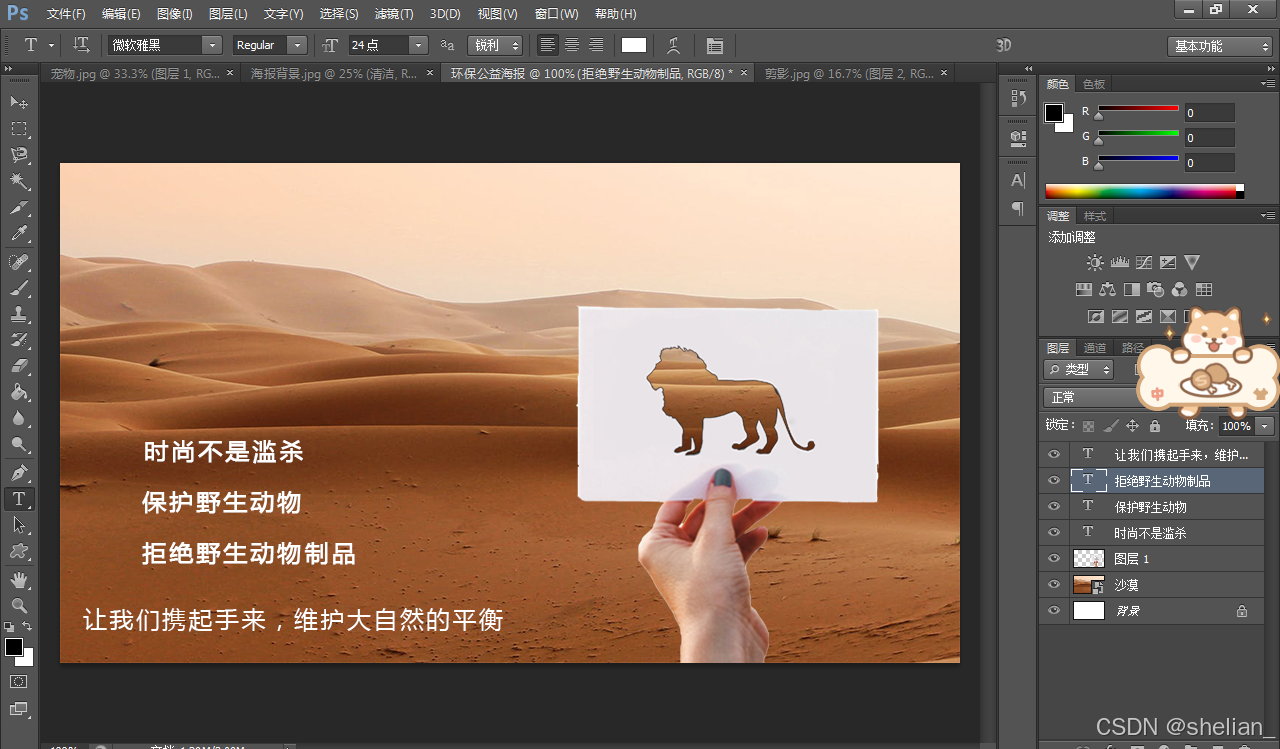Screen dimensions: 1280x749
Task: Open the History panel icon
Action: click(1018, 98)
